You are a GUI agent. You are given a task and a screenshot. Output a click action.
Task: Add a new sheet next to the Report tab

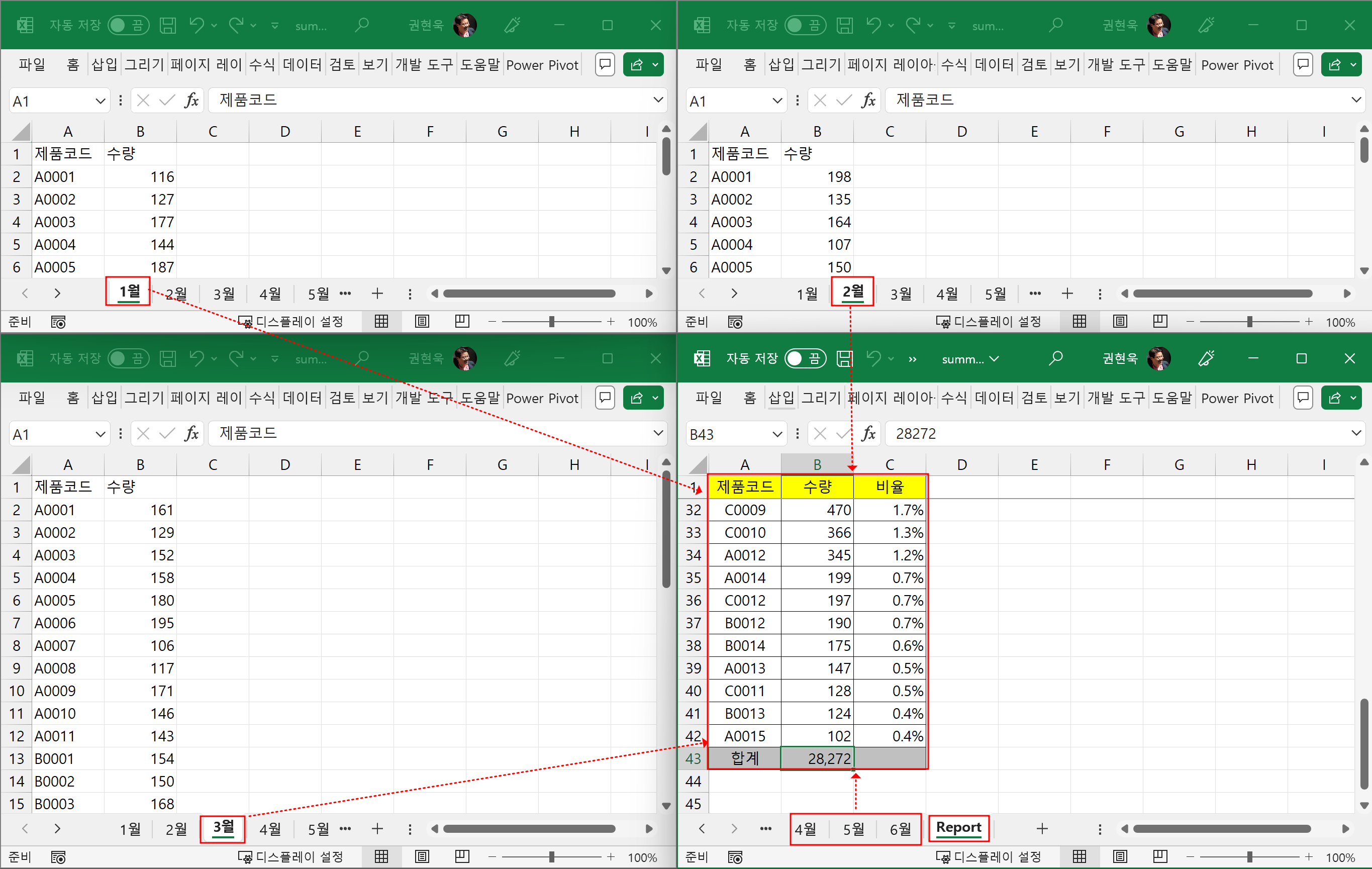[x=1041, y=829]
